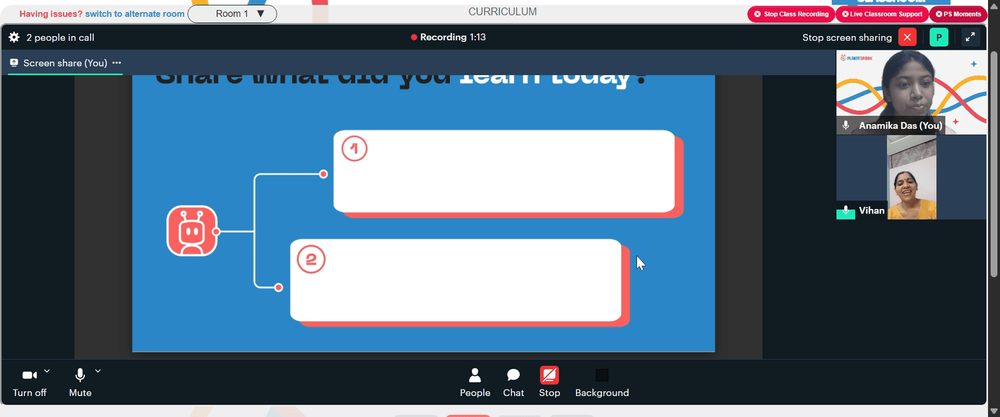Open the People panel
The height and width of the screenshot is (417, 1000).
[475, 382]
